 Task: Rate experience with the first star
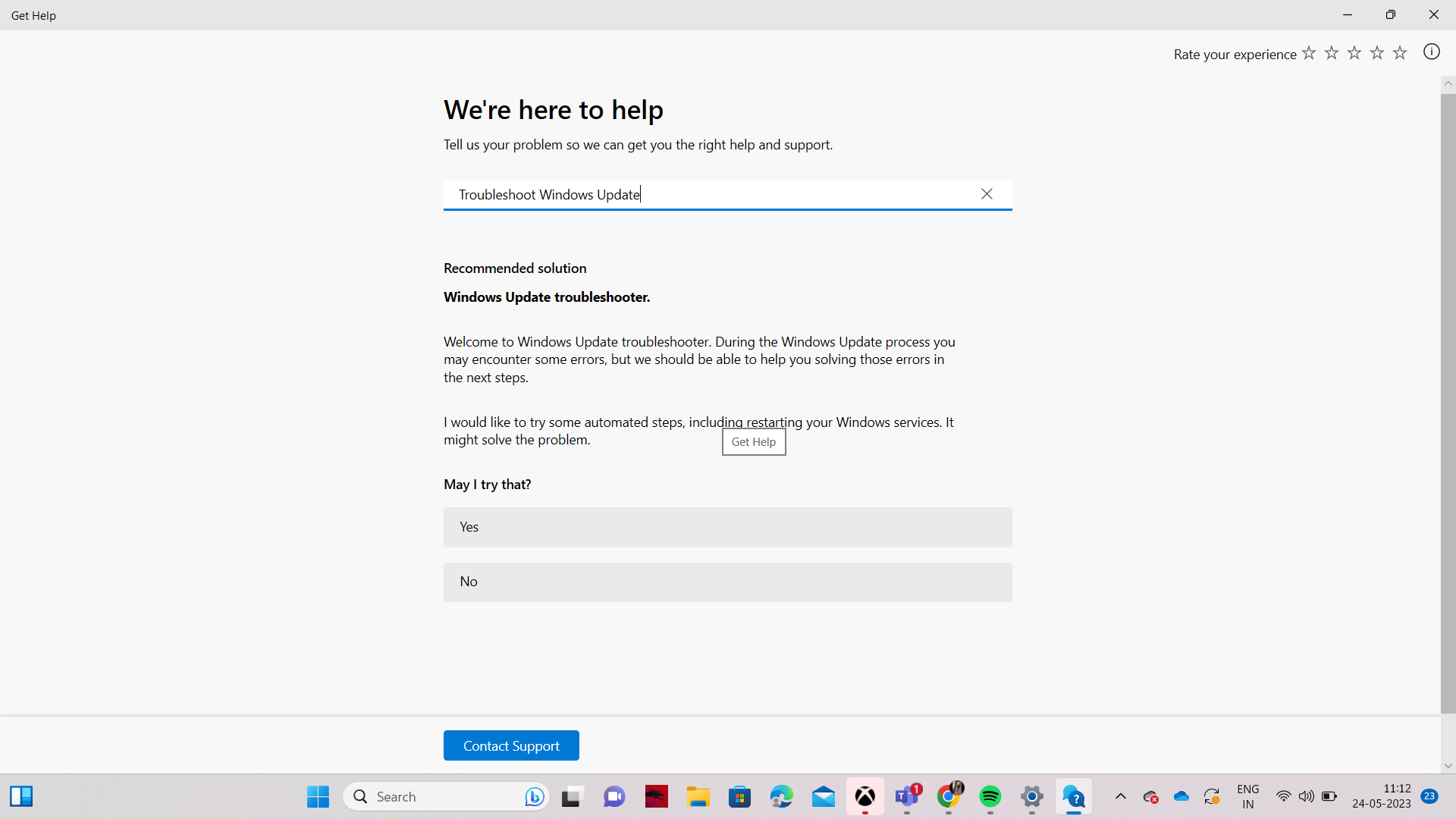pos(1309,53)
